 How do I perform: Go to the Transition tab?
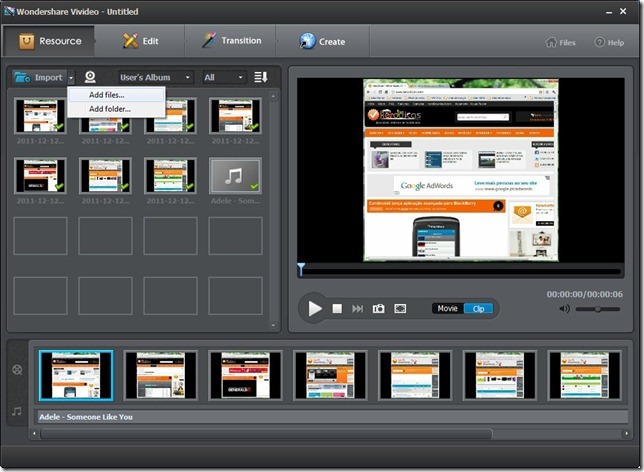[231, 41]
